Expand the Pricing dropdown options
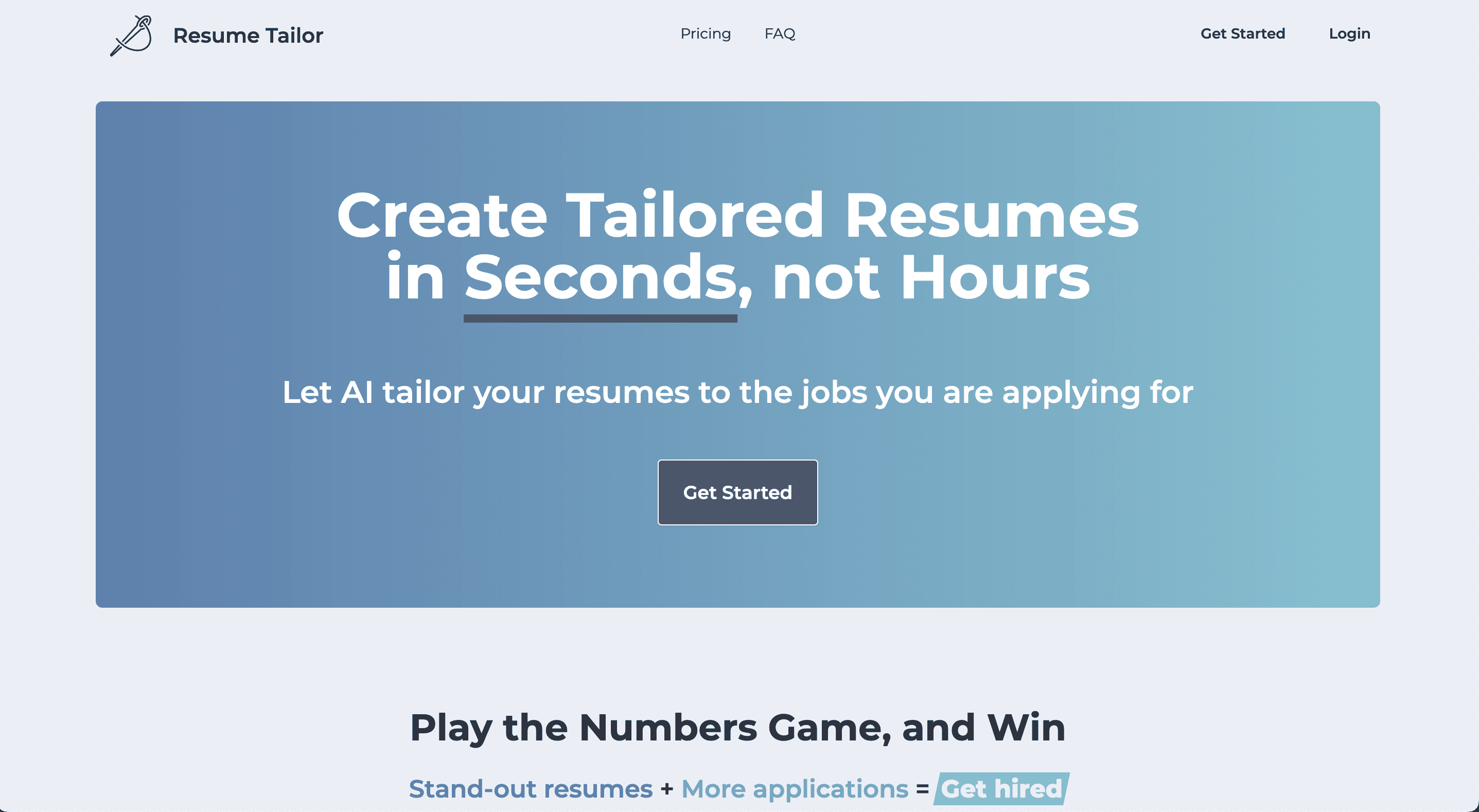This screenshot has width=1479, height=812. point(705,33)
